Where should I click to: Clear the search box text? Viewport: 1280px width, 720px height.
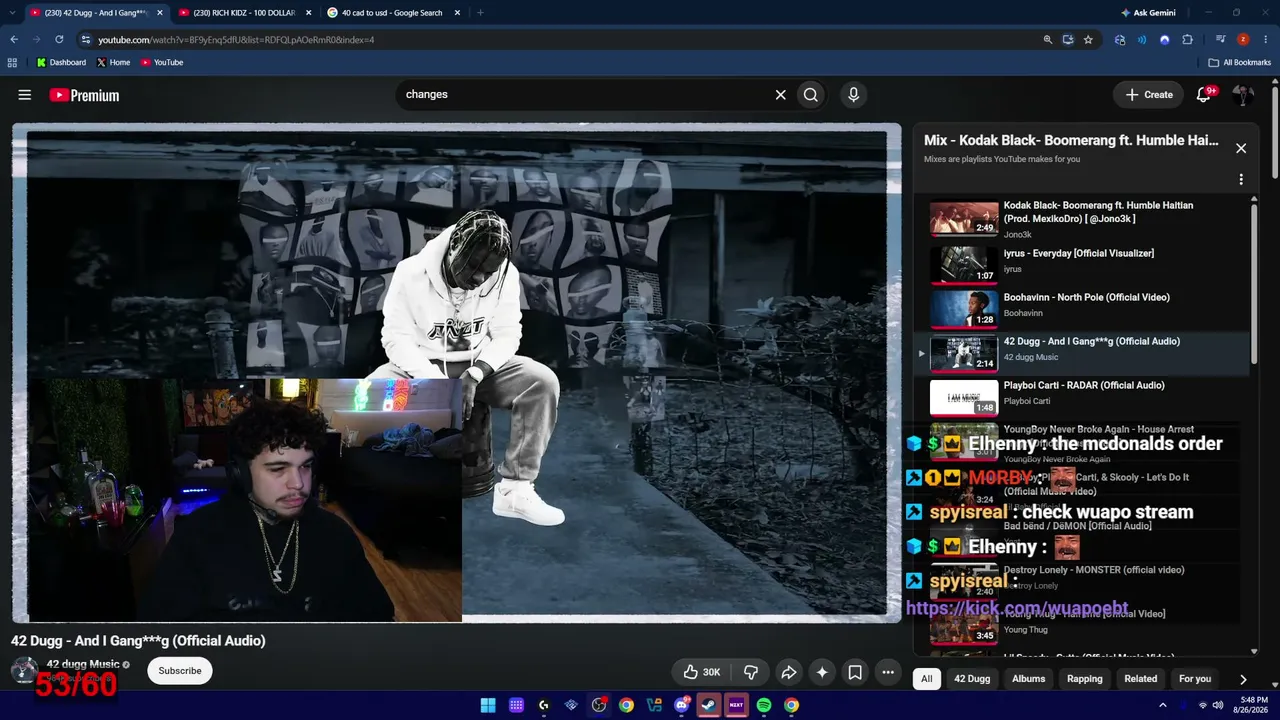click(781, 95)
